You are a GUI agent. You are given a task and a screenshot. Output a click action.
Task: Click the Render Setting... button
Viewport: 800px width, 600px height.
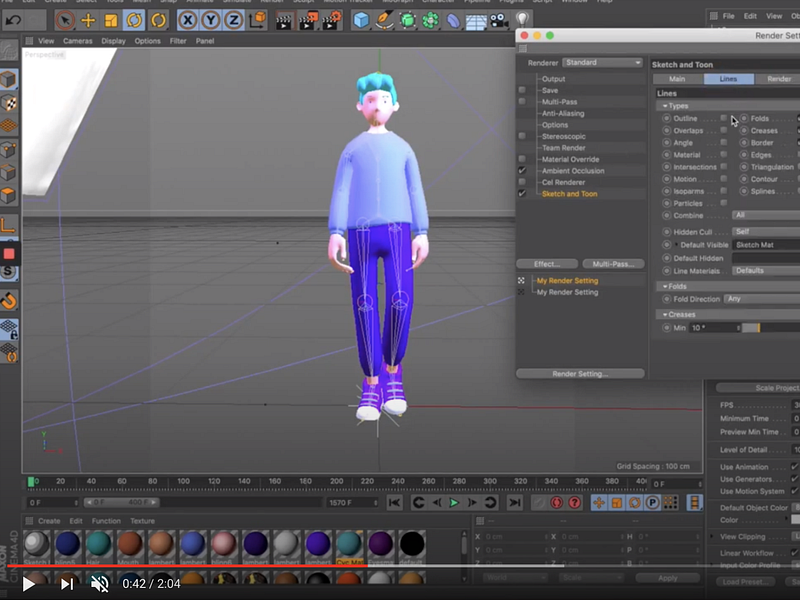pyautogui.click(x=580, y=374)
